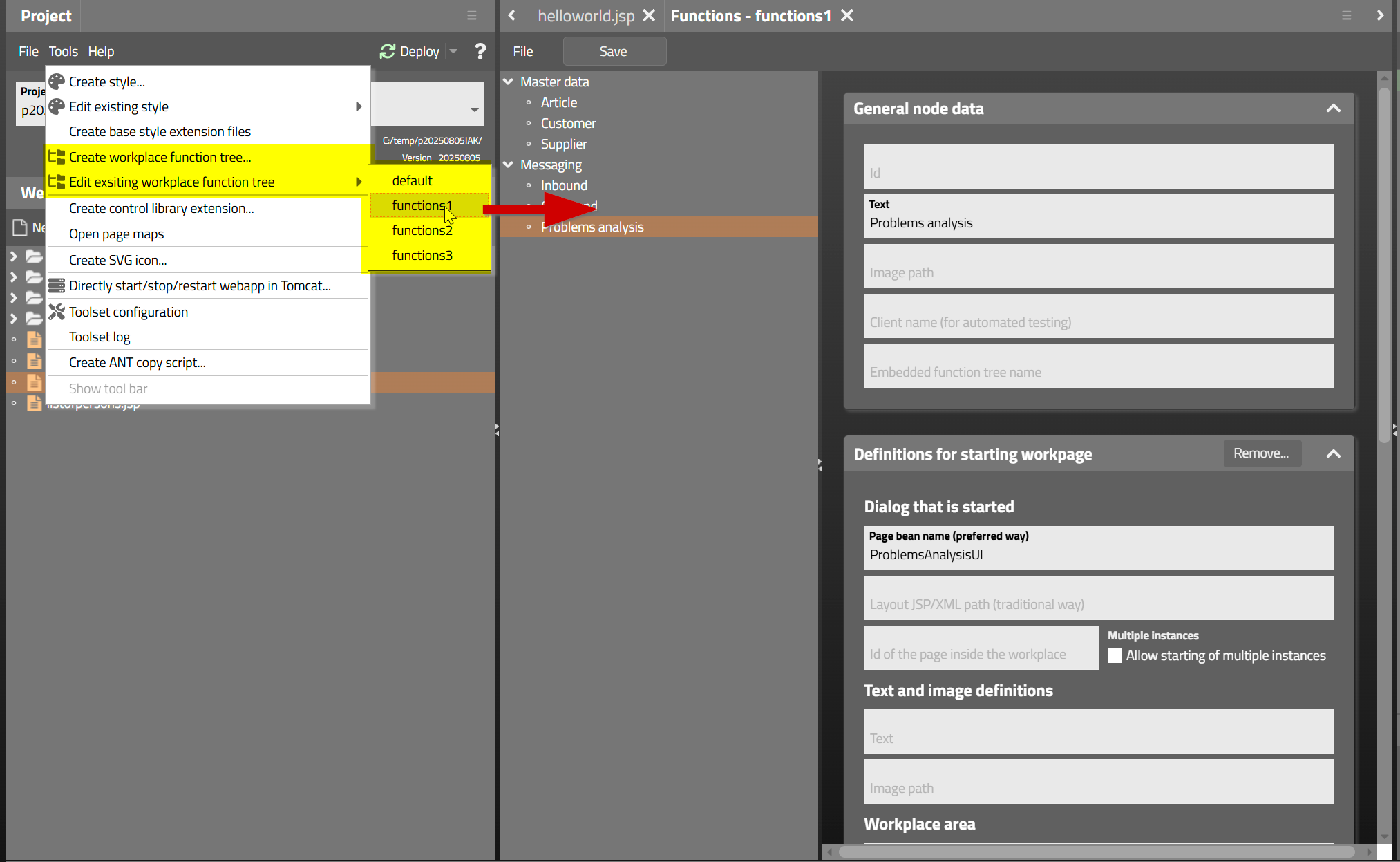Click the tools icon beside Toolset configuration
1400x862 pixels.
(x=57, y=312)
